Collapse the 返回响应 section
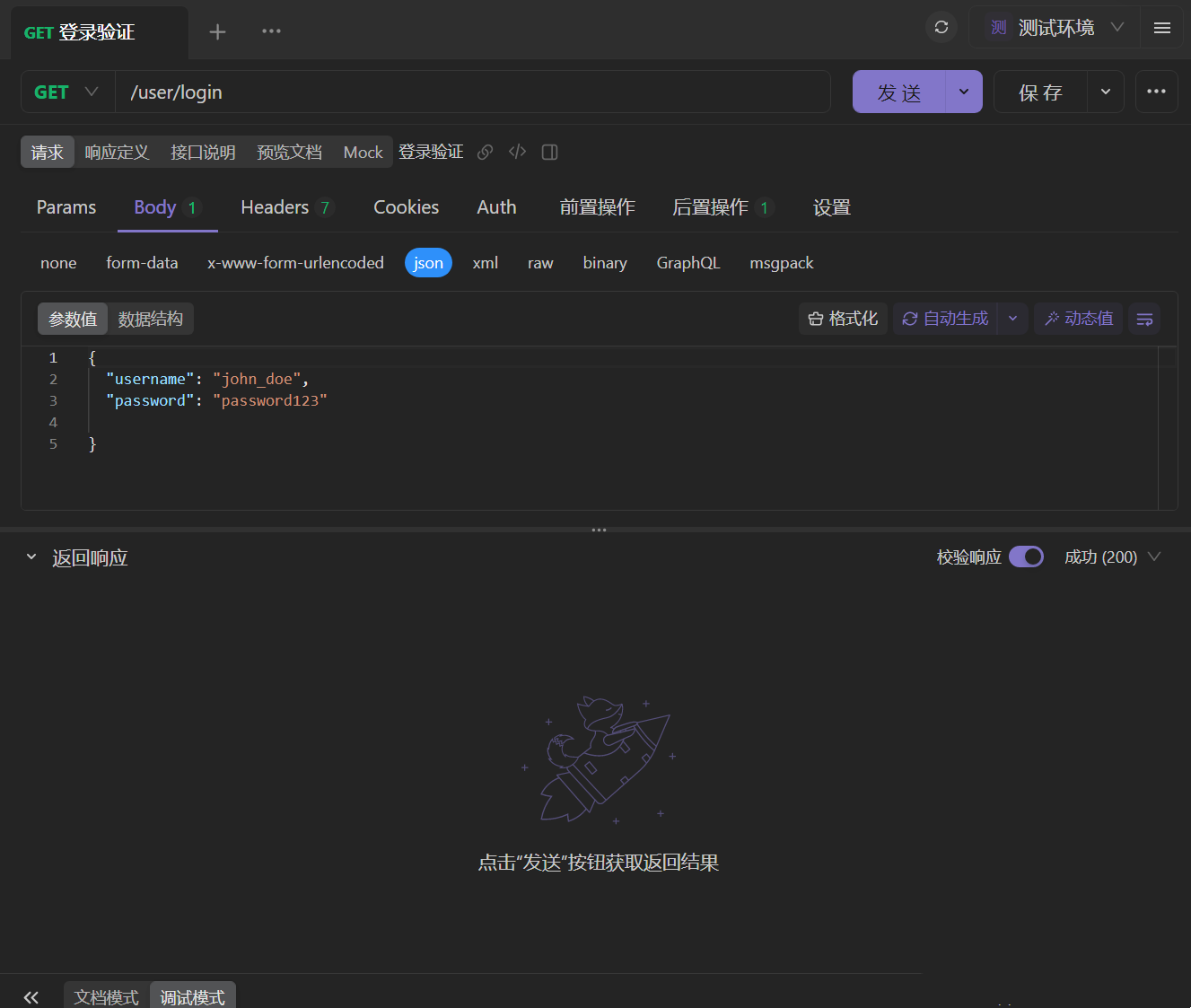Viewport: 1191px width, 1008px height. (31, 557)
